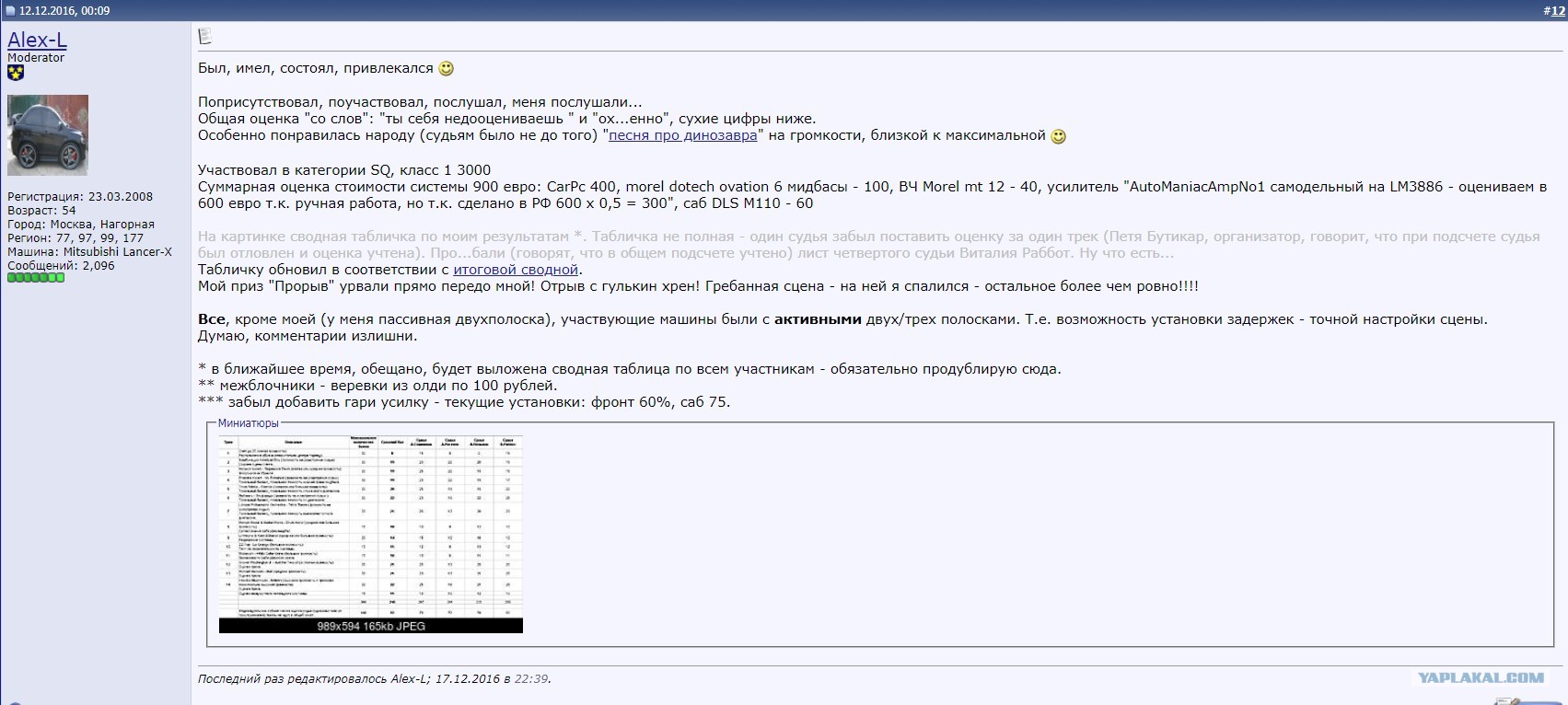
Task: Click the '989x594 165kb JPEG' caption
Action: (x=371, y=626)
